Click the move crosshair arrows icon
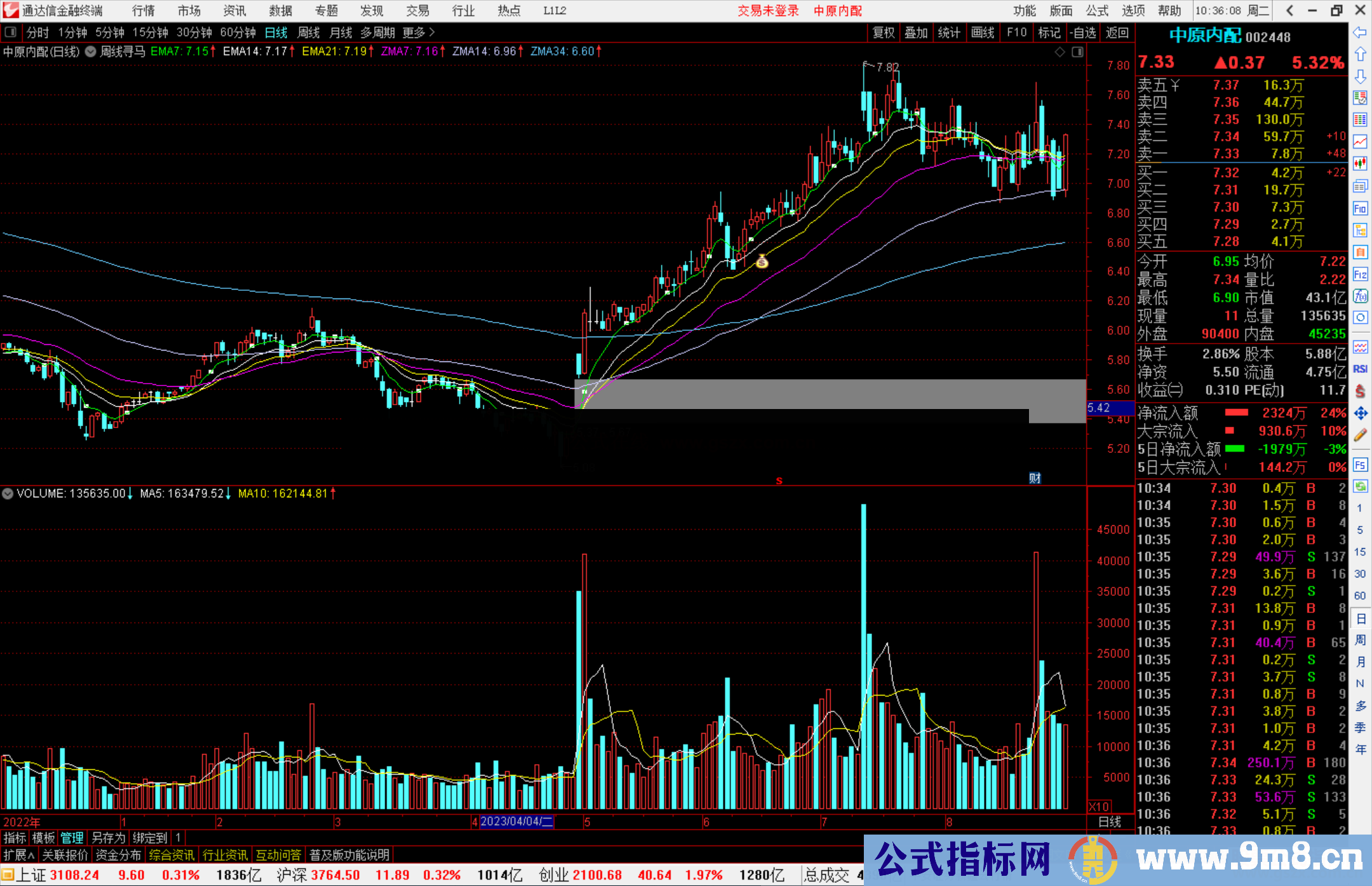 coord(1360,413)
